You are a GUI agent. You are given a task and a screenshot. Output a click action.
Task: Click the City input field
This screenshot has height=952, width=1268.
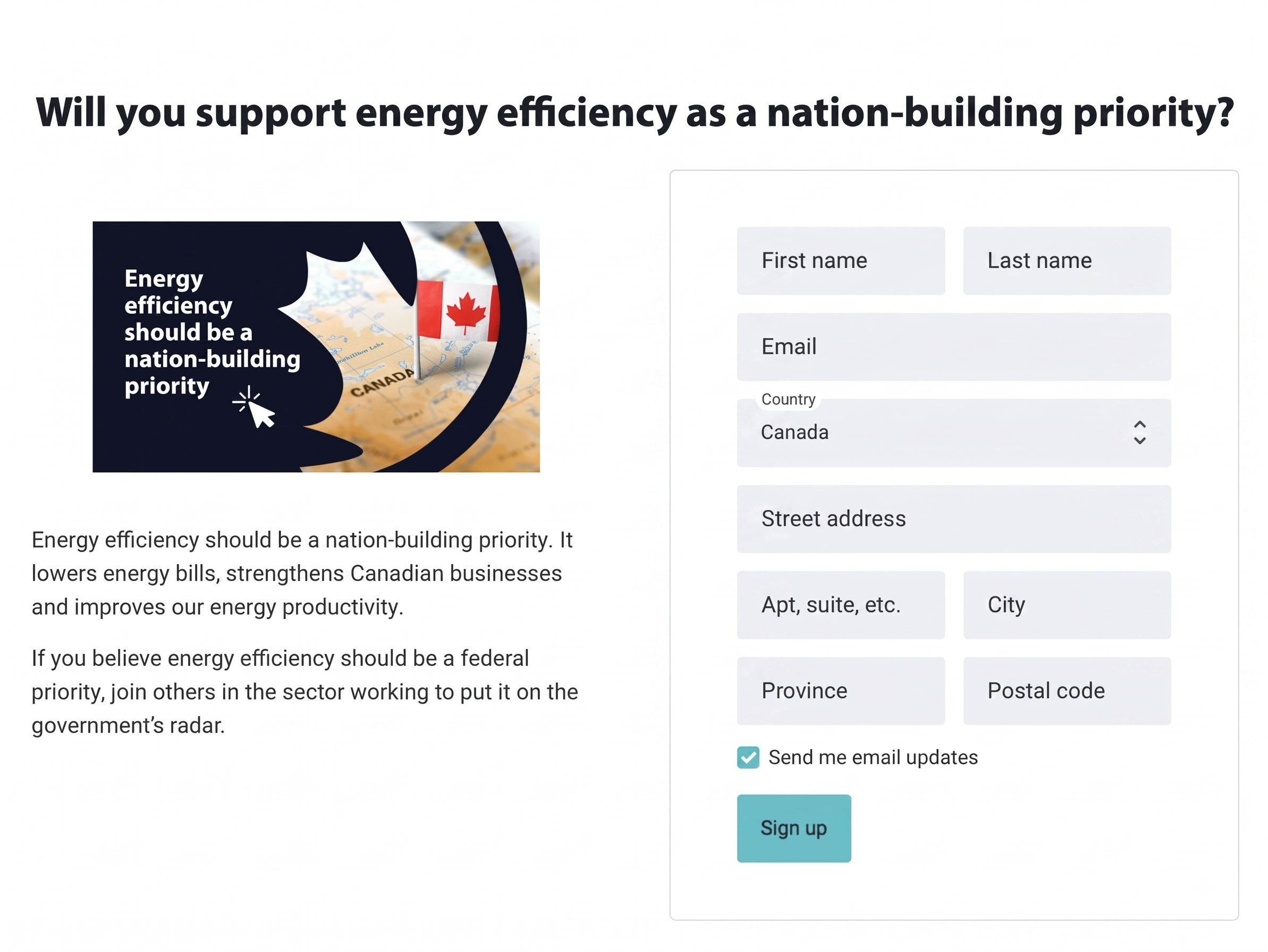tap(1067, 605)
